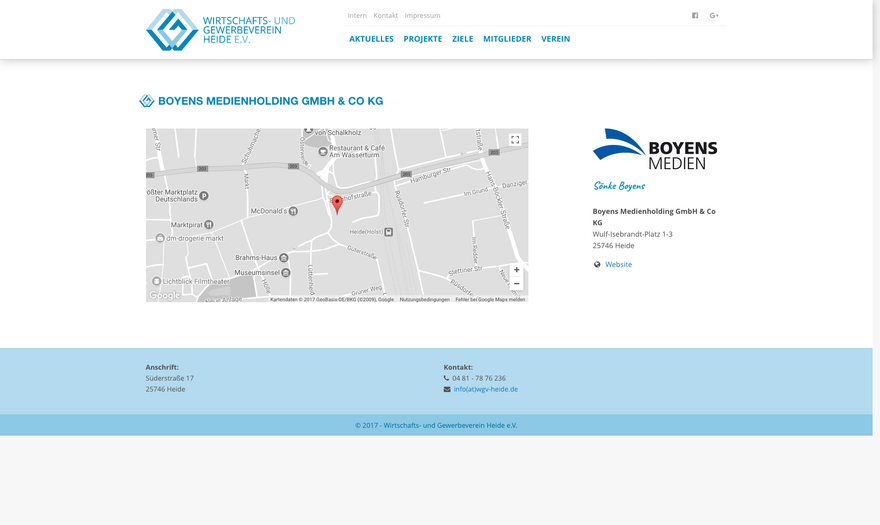Click the Heide (Holst) train station icon
The width and height of the screenshot is (880, 525).
pyautogui.click(x=388, y=232)
